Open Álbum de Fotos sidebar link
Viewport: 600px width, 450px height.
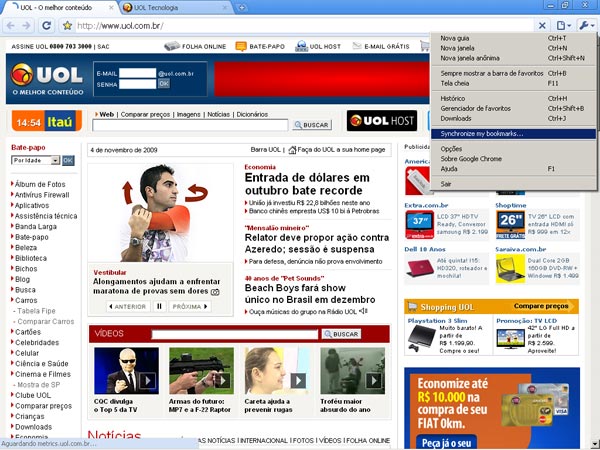coord(40,184)
